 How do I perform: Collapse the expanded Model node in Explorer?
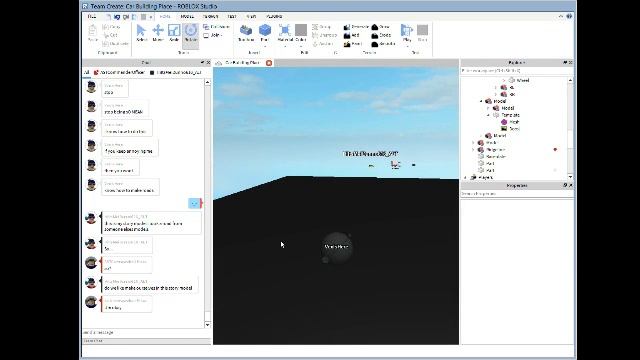[481, 101]
